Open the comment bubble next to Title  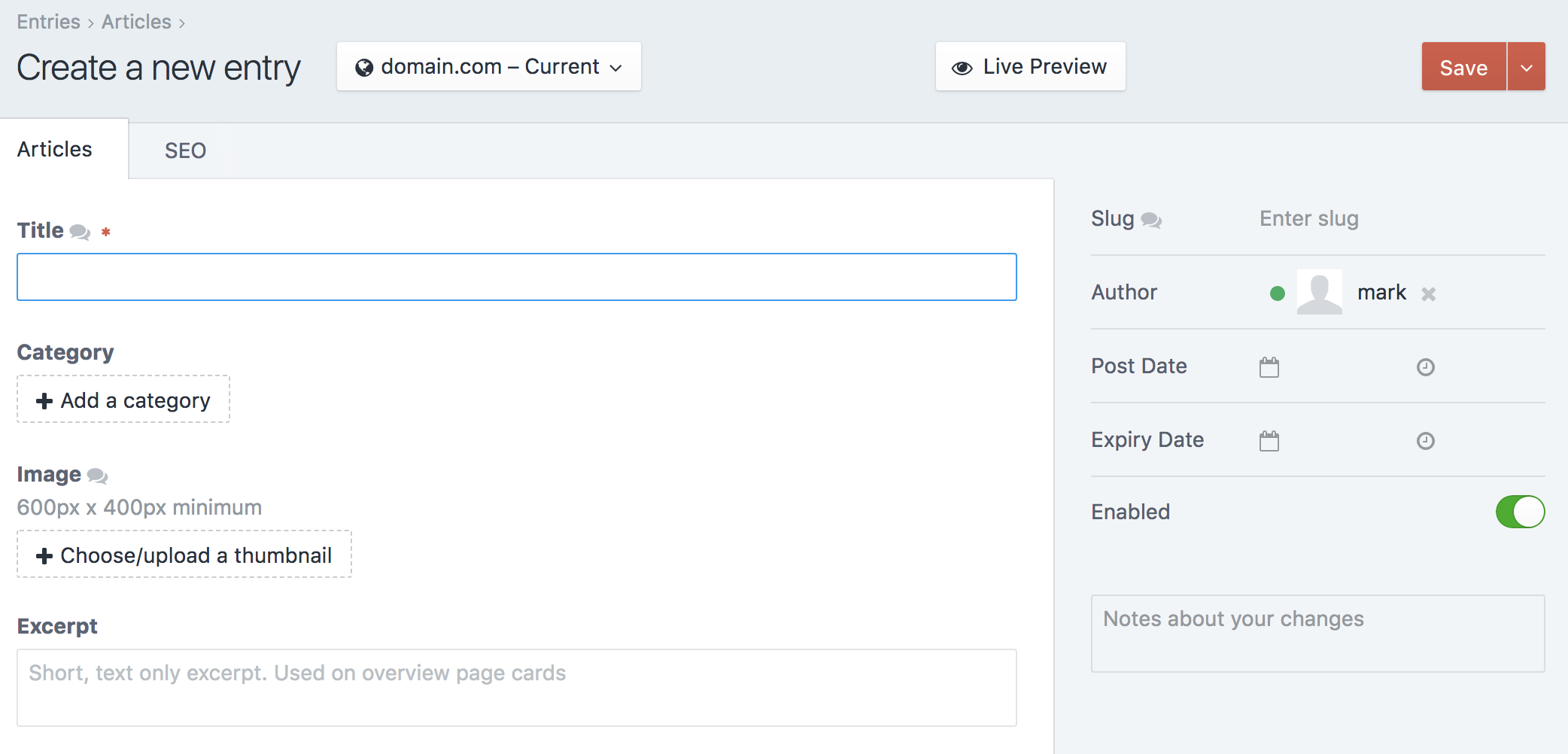point(82,232)
